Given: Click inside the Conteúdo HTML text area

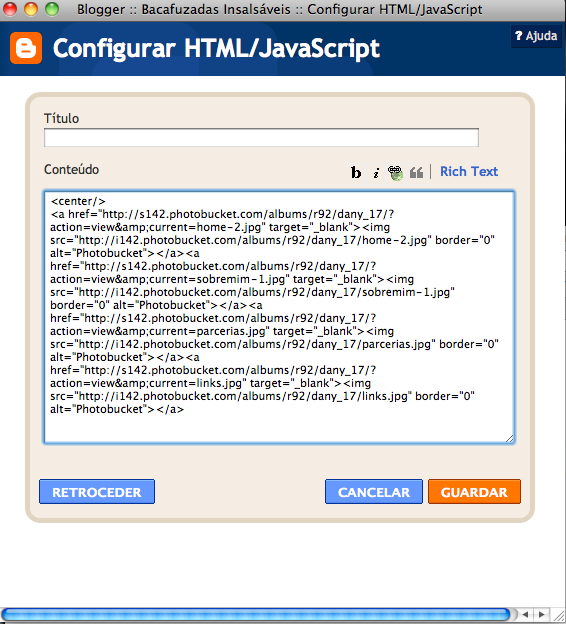Looking at the screenshot, I should (279, 317).
